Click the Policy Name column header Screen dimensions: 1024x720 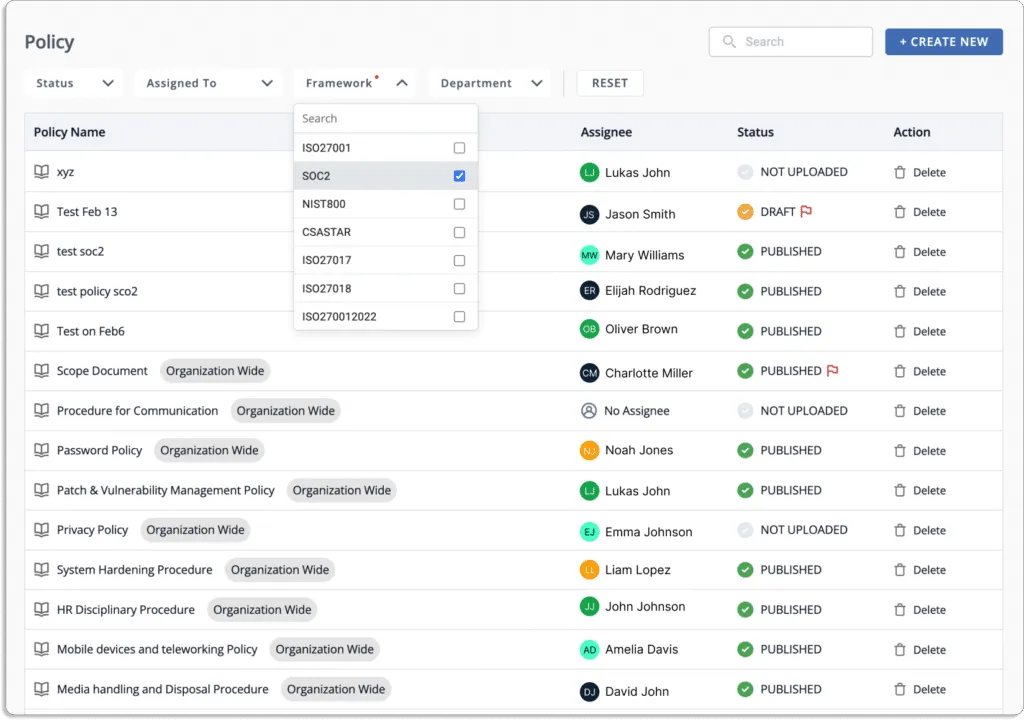(69, 132)
